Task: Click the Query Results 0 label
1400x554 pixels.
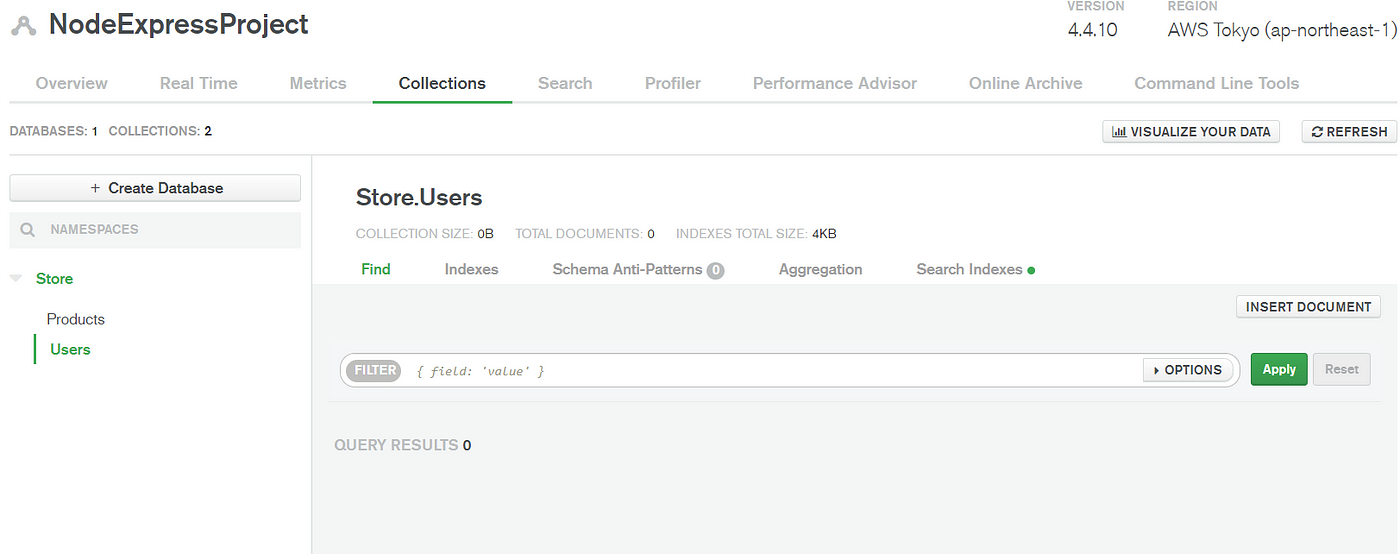Action: (403, 445)
